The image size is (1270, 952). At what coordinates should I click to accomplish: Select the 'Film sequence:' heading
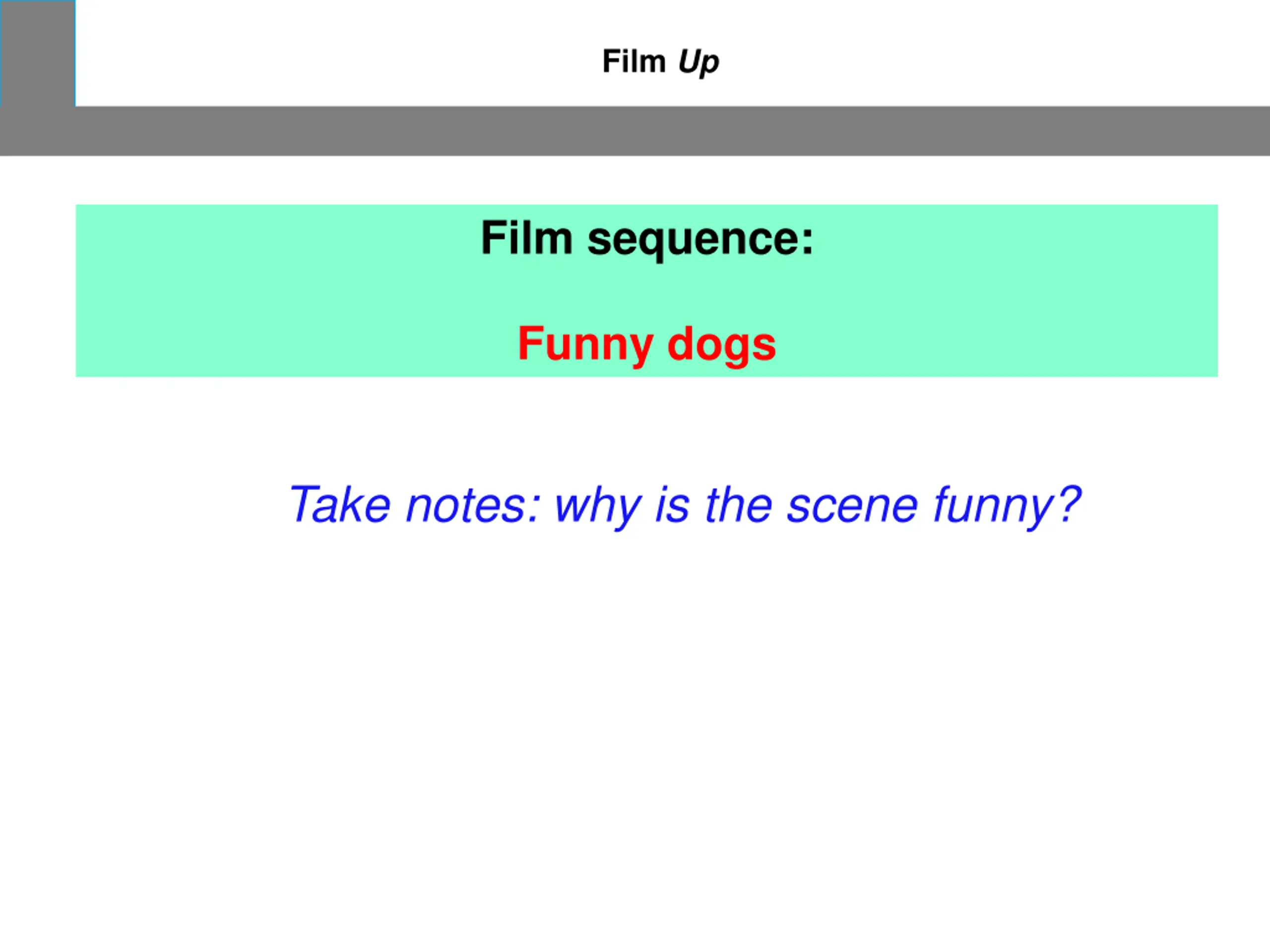click(x=647, y=238)
